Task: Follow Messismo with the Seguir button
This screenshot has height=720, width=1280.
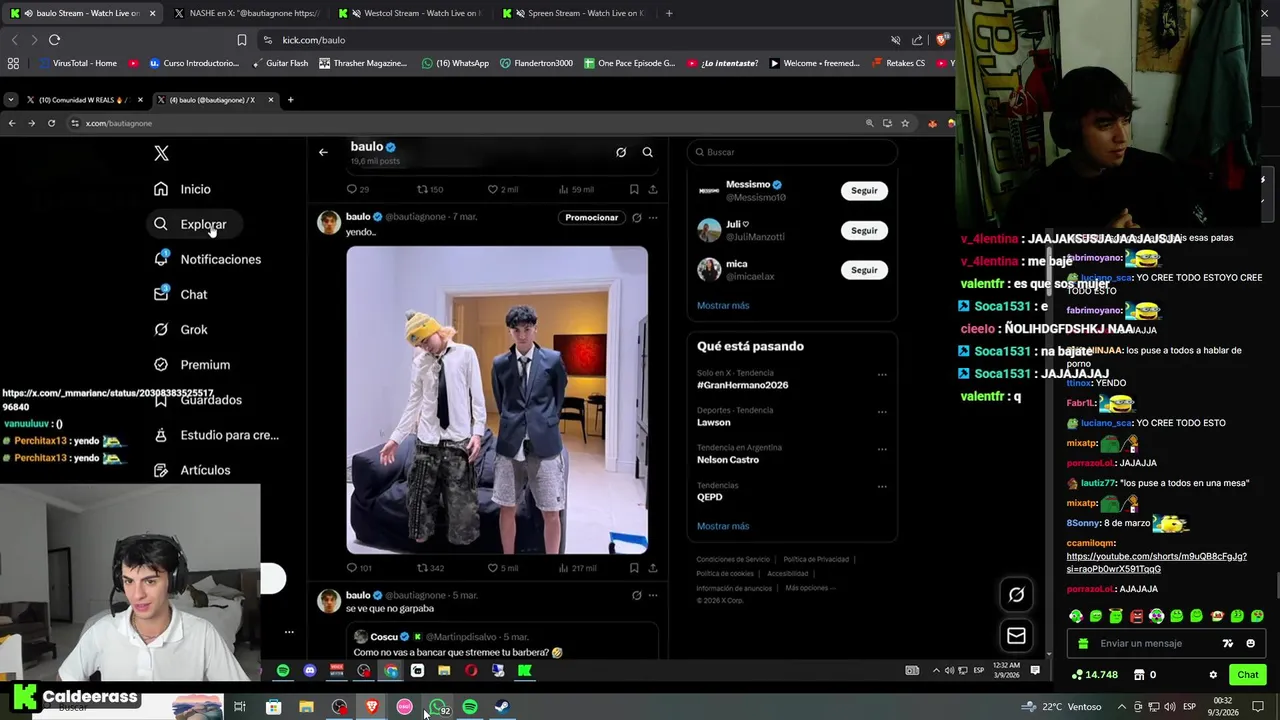Action: (864, 190)
